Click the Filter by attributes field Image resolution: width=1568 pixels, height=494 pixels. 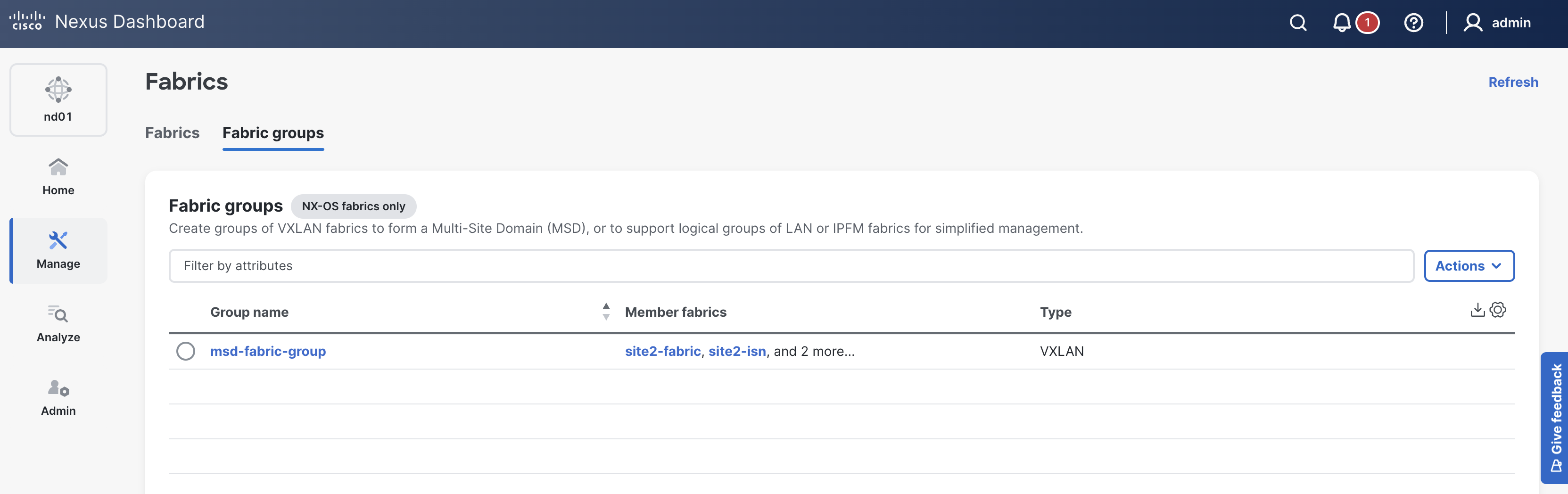(x=791, y=266)
